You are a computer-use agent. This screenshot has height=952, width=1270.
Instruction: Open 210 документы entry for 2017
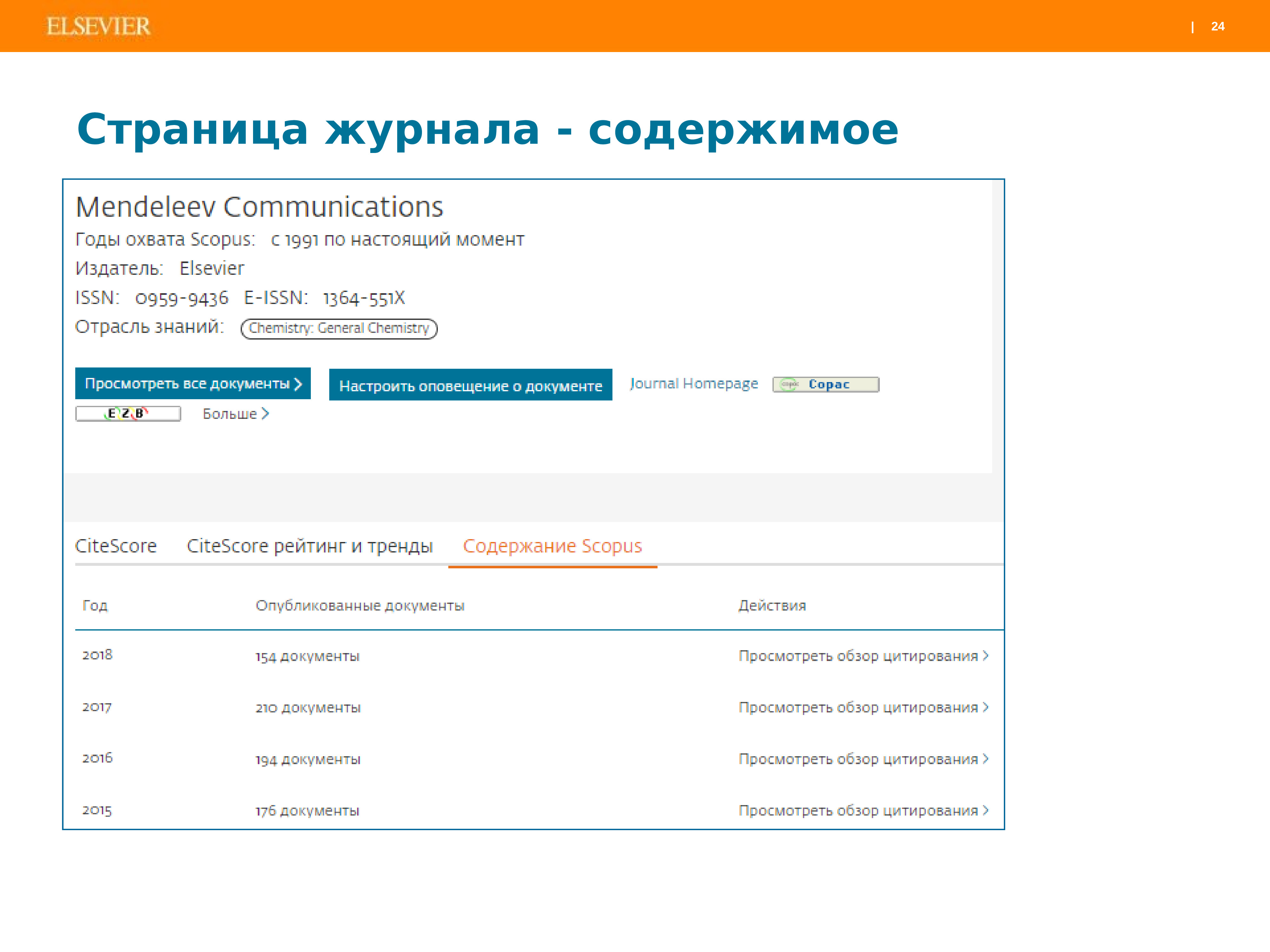click(308, 708)
